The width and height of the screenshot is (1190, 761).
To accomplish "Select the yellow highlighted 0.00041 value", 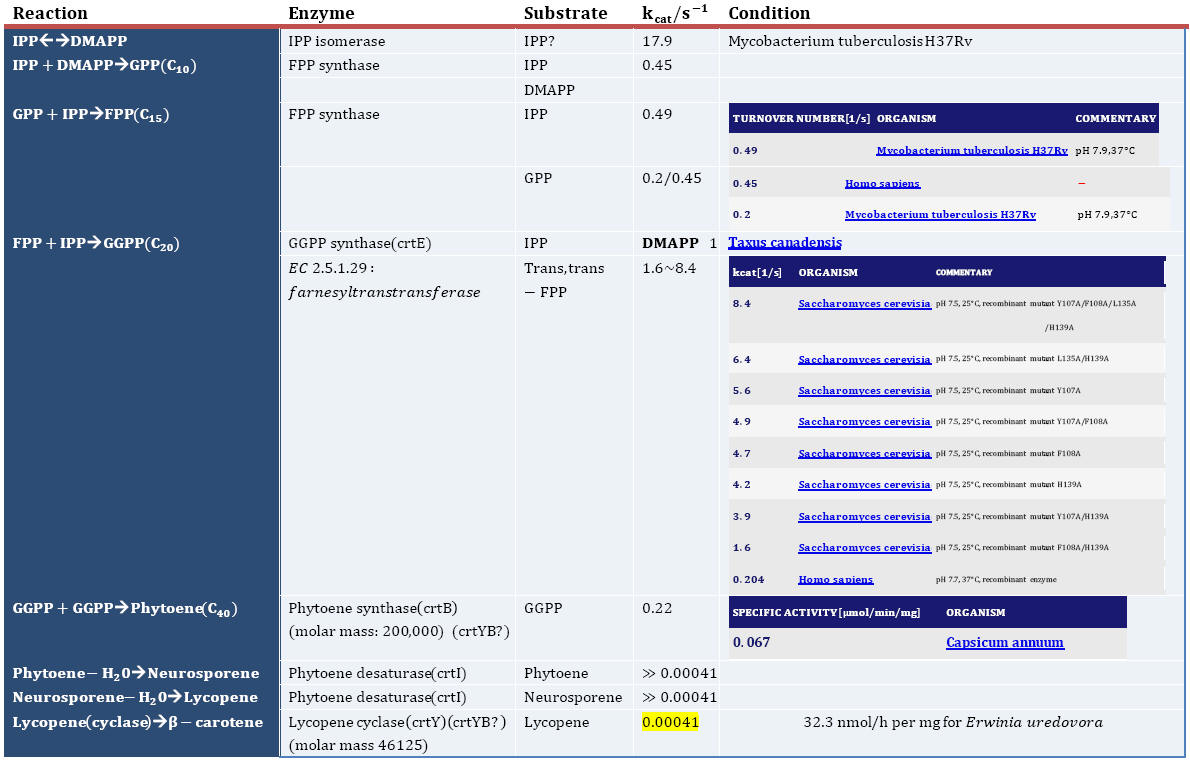I will coord(669,722).
